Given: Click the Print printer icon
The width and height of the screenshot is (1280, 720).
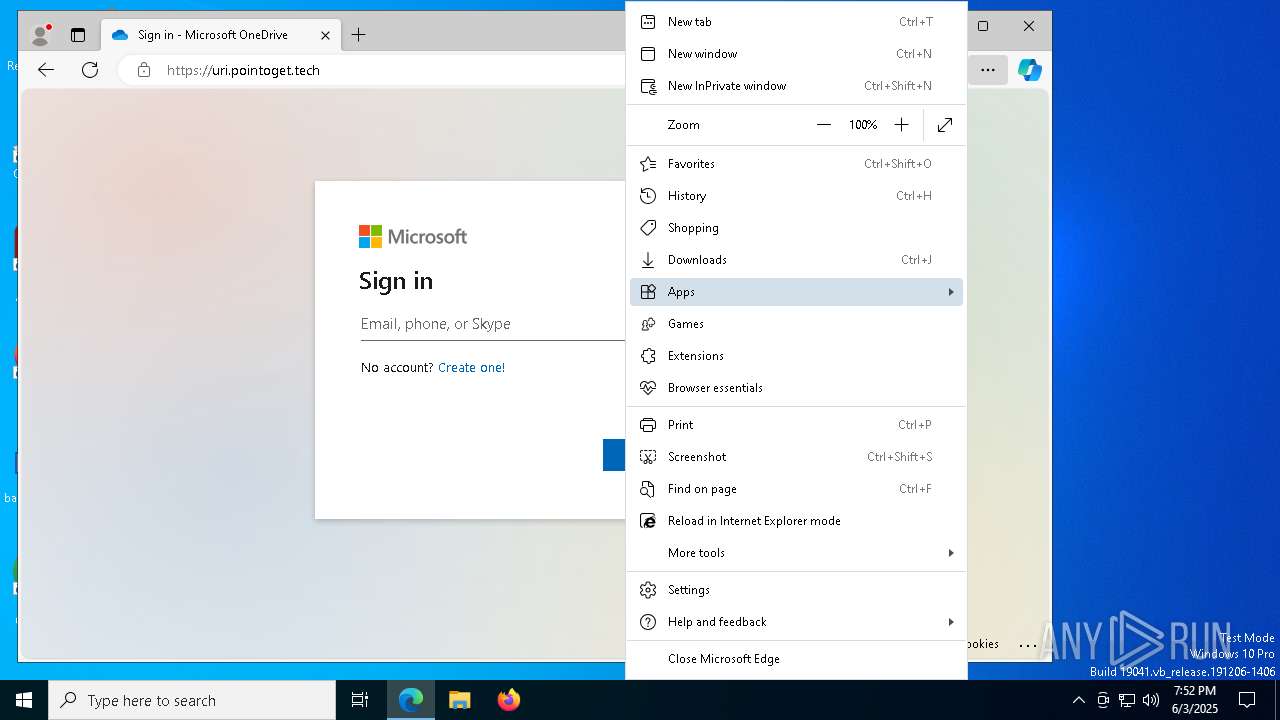Looking at the screenshot, I should pyautogui.click(x=648, y=425).
